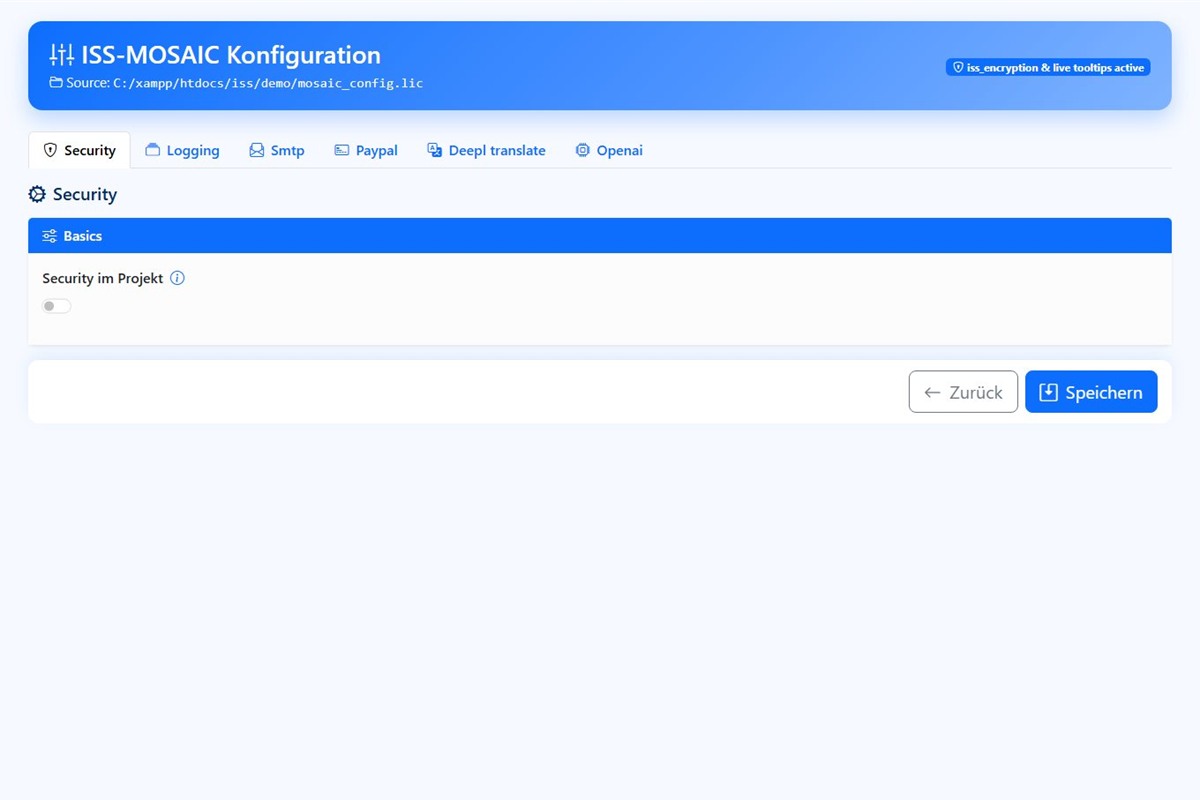Click the Security im Projekt label

pyautogui.click(x=102, y=278)
